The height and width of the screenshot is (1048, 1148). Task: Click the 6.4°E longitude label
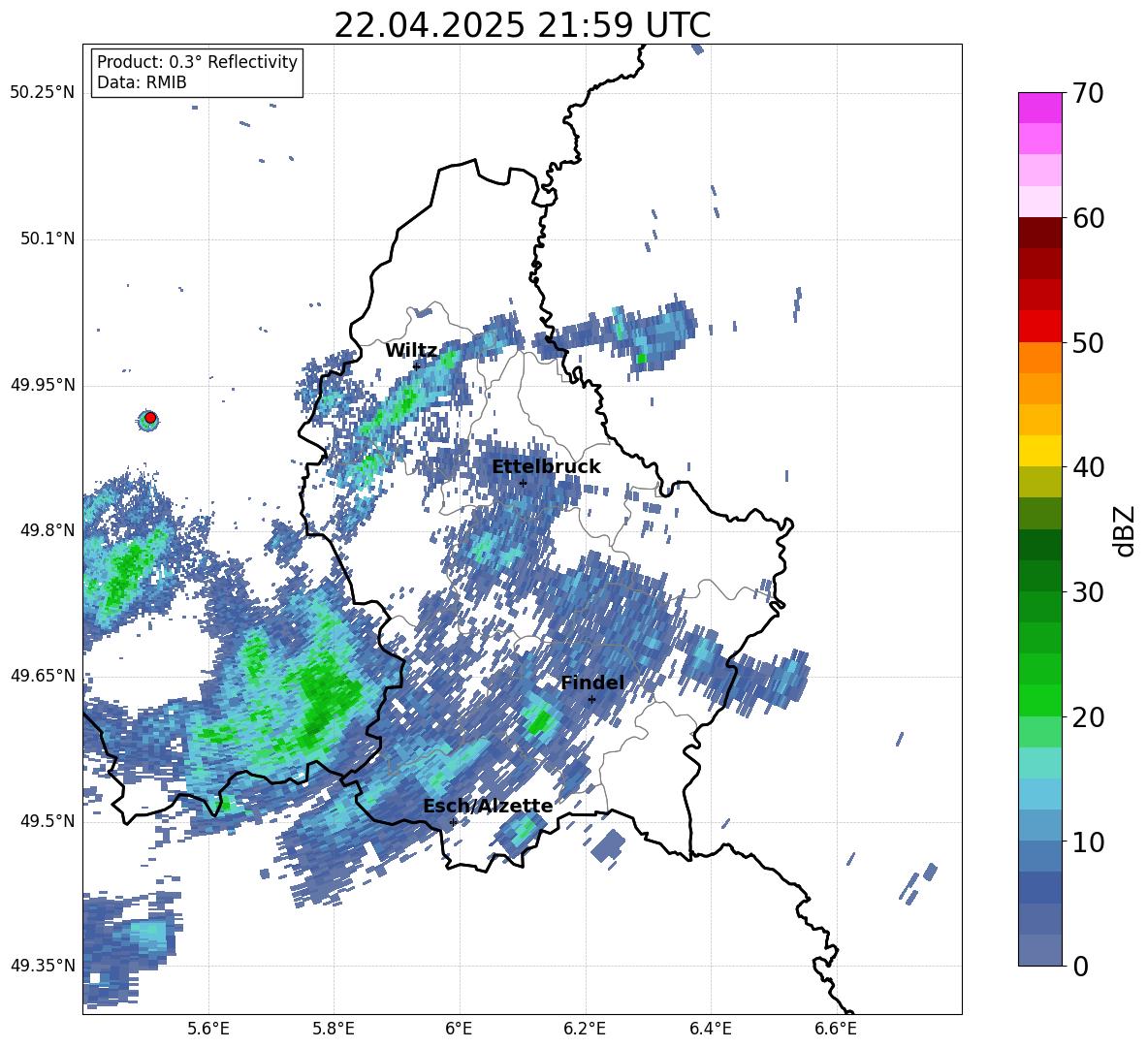pos(710,1029)
